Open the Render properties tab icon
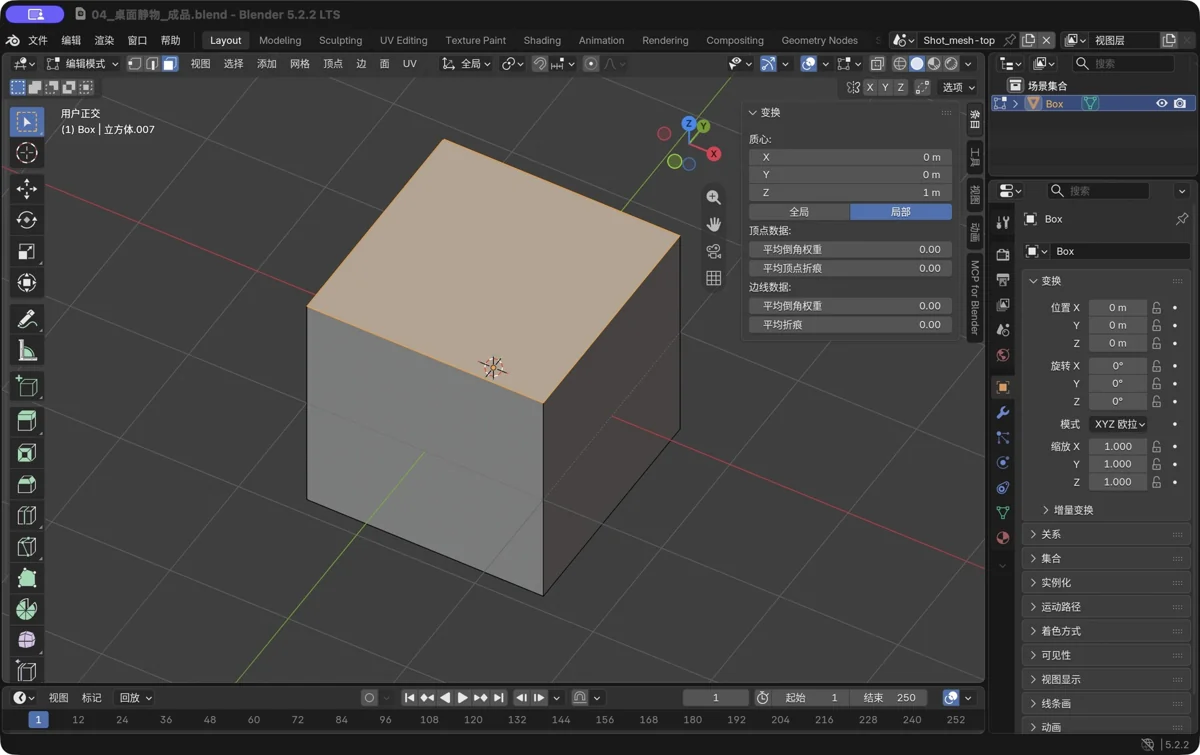 pos(1003,255)
